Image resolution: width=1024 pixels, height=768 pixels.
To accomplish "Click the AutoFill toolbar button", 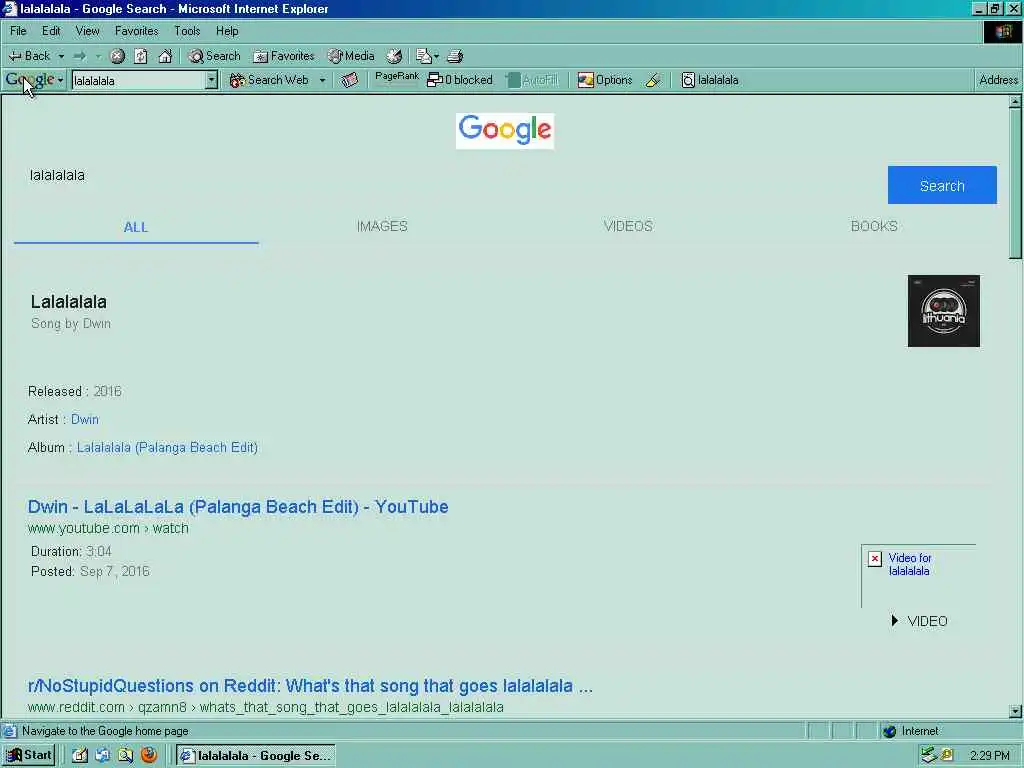I will coord(532,80).
